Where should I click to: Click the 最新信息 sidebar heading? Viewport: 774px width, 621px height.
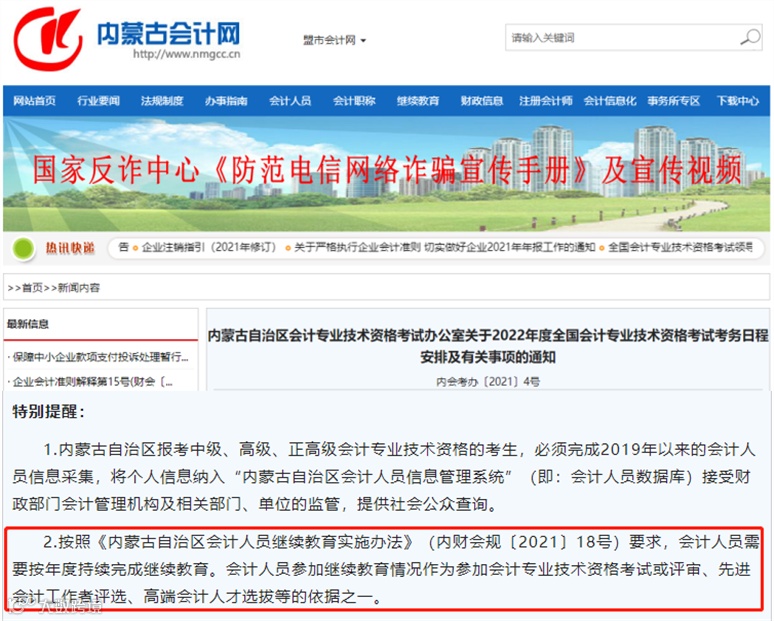pos(28,324)
